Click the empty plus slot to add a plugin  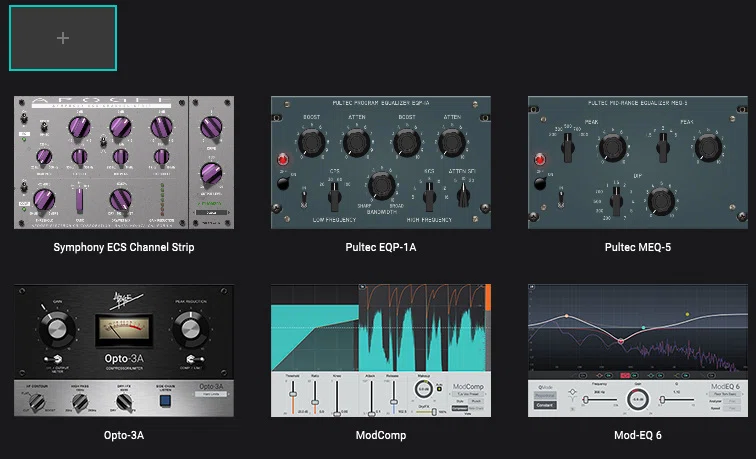[x=63, y=38]
